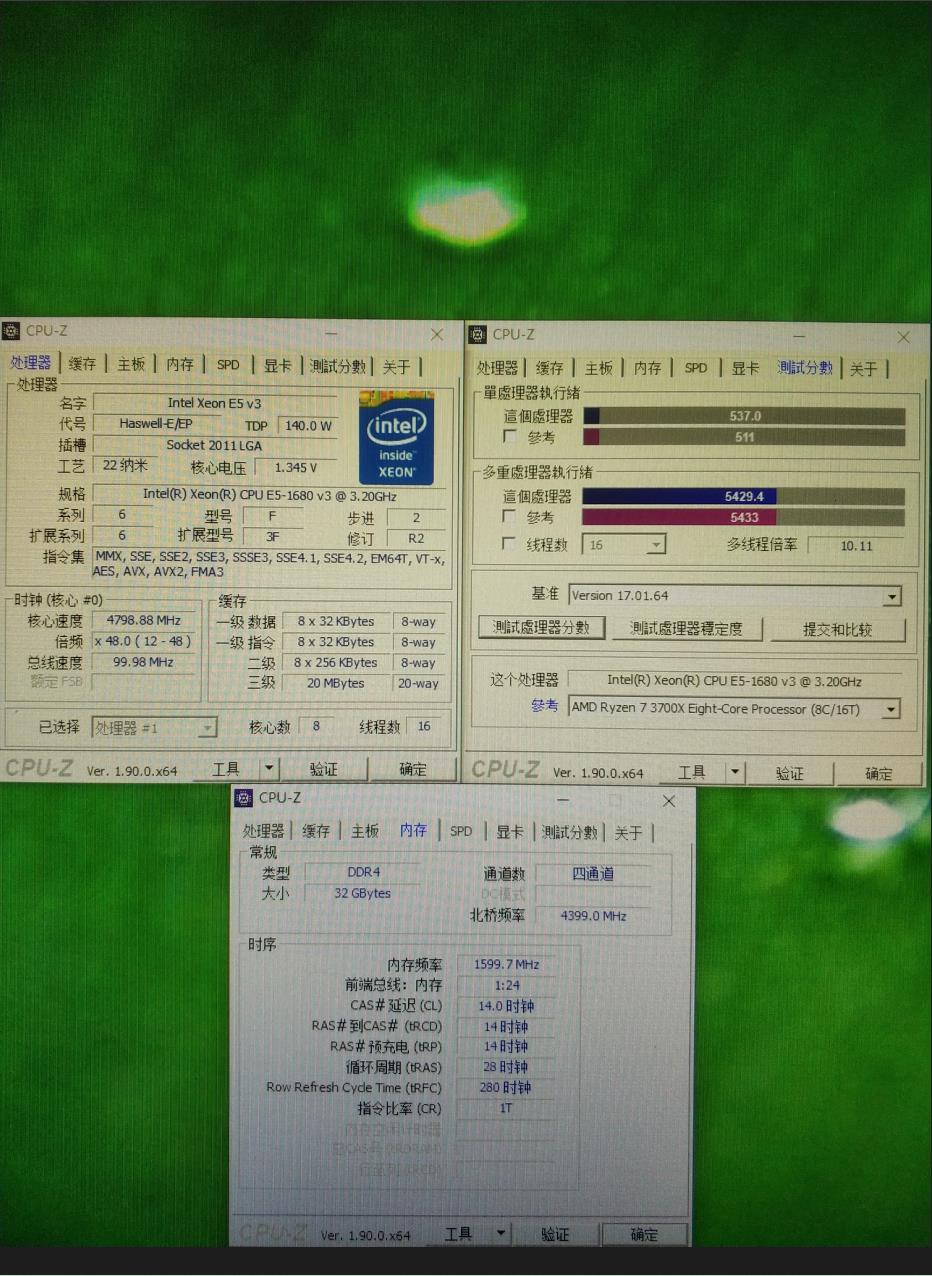
Task: Click 验证 in the memory window
Action: (x=555, y=1235)
